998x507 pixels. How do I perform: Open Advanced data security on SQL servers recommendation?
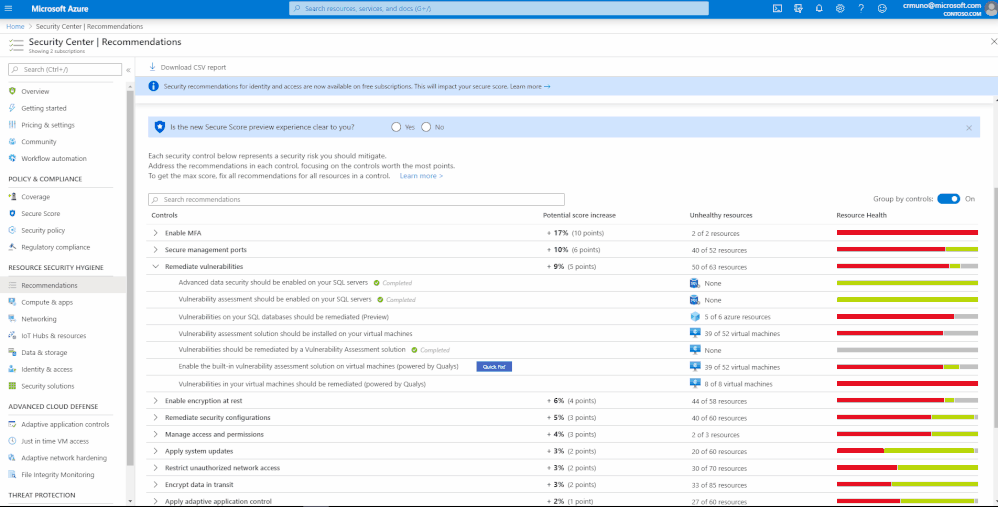(x=273, y=283)
